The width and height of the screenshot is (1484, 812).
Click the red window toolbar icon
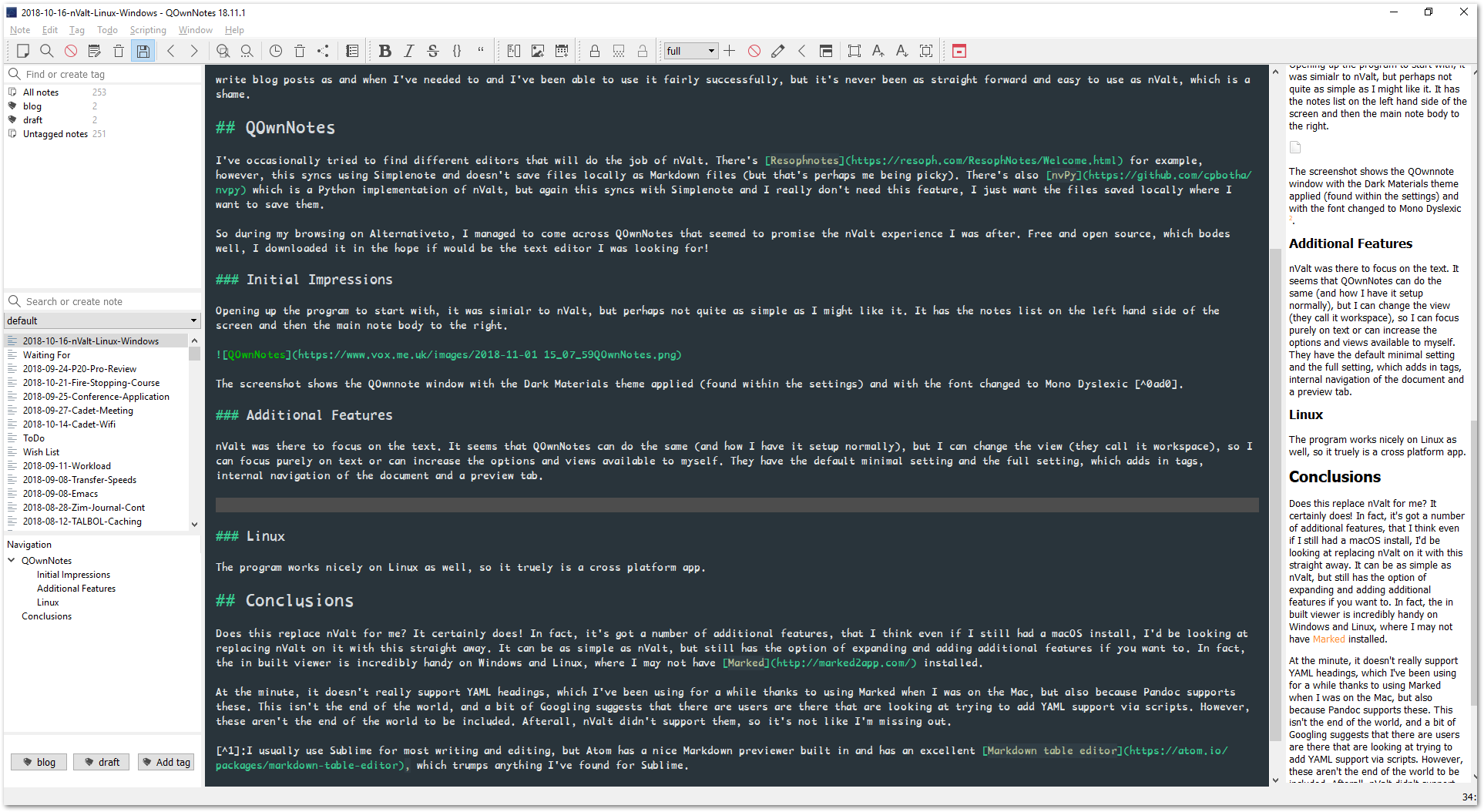(x=959, y=51)
